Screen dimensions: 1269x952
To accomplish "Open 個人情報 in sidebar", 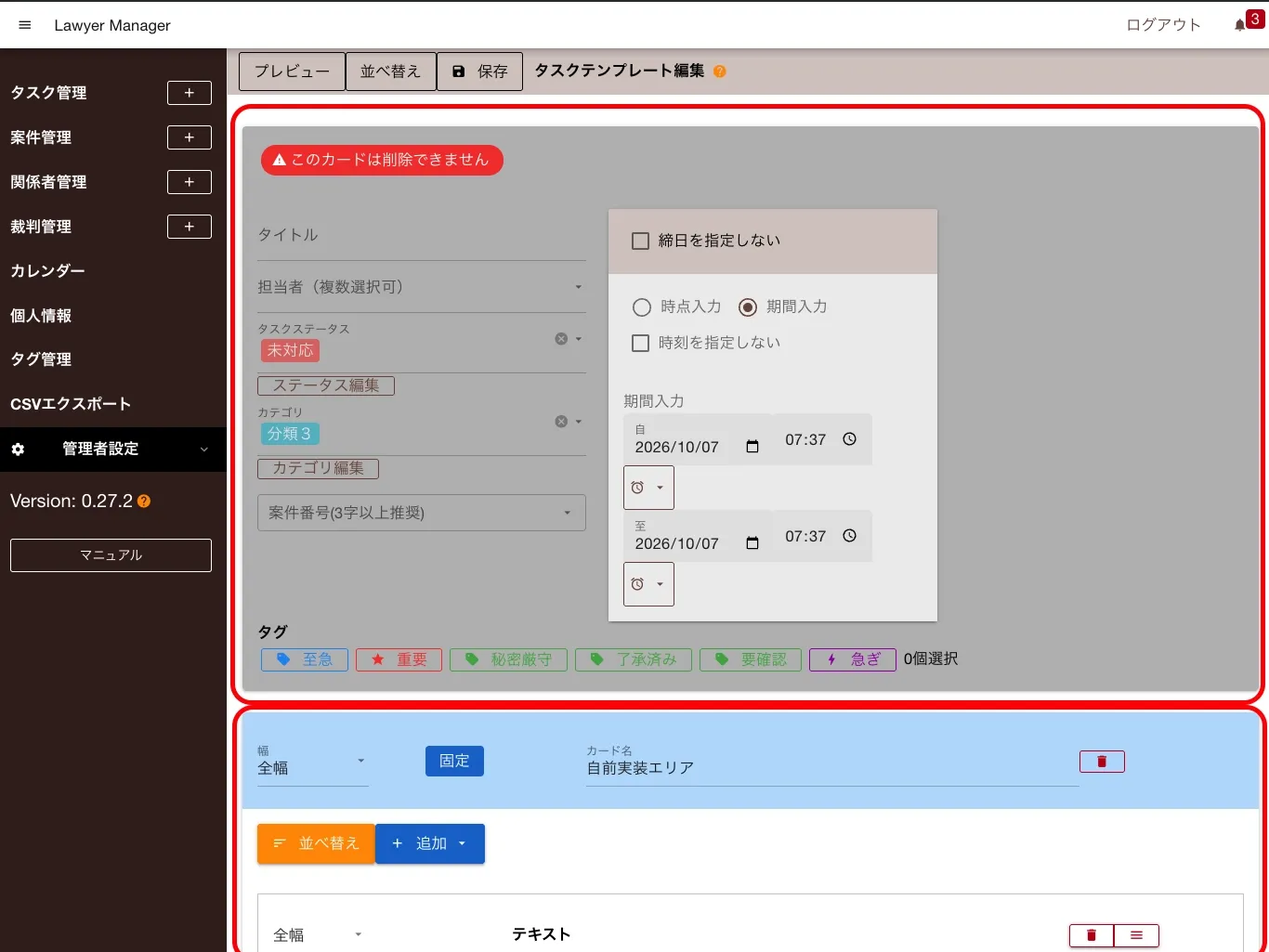I will click(41, 316).
